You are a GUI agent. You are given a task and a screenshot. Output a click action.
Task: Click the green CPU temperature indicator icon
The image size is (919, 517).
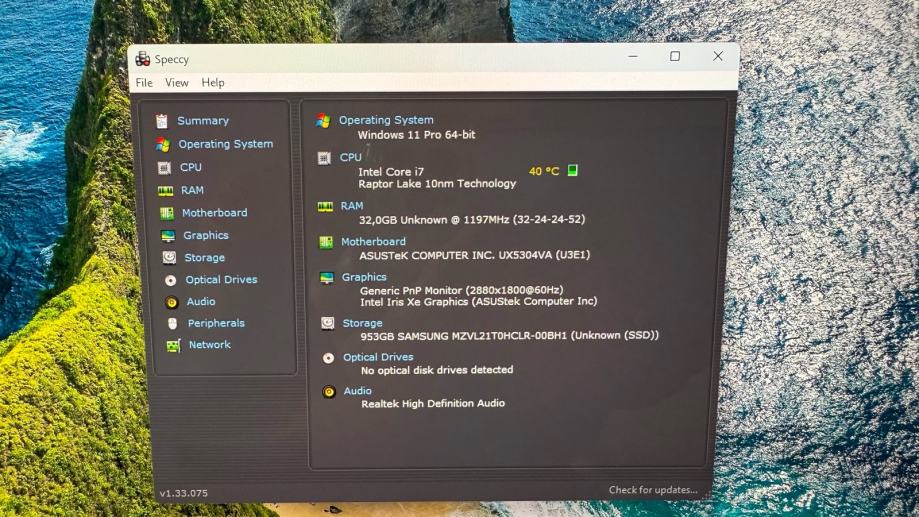pos(573,171)
